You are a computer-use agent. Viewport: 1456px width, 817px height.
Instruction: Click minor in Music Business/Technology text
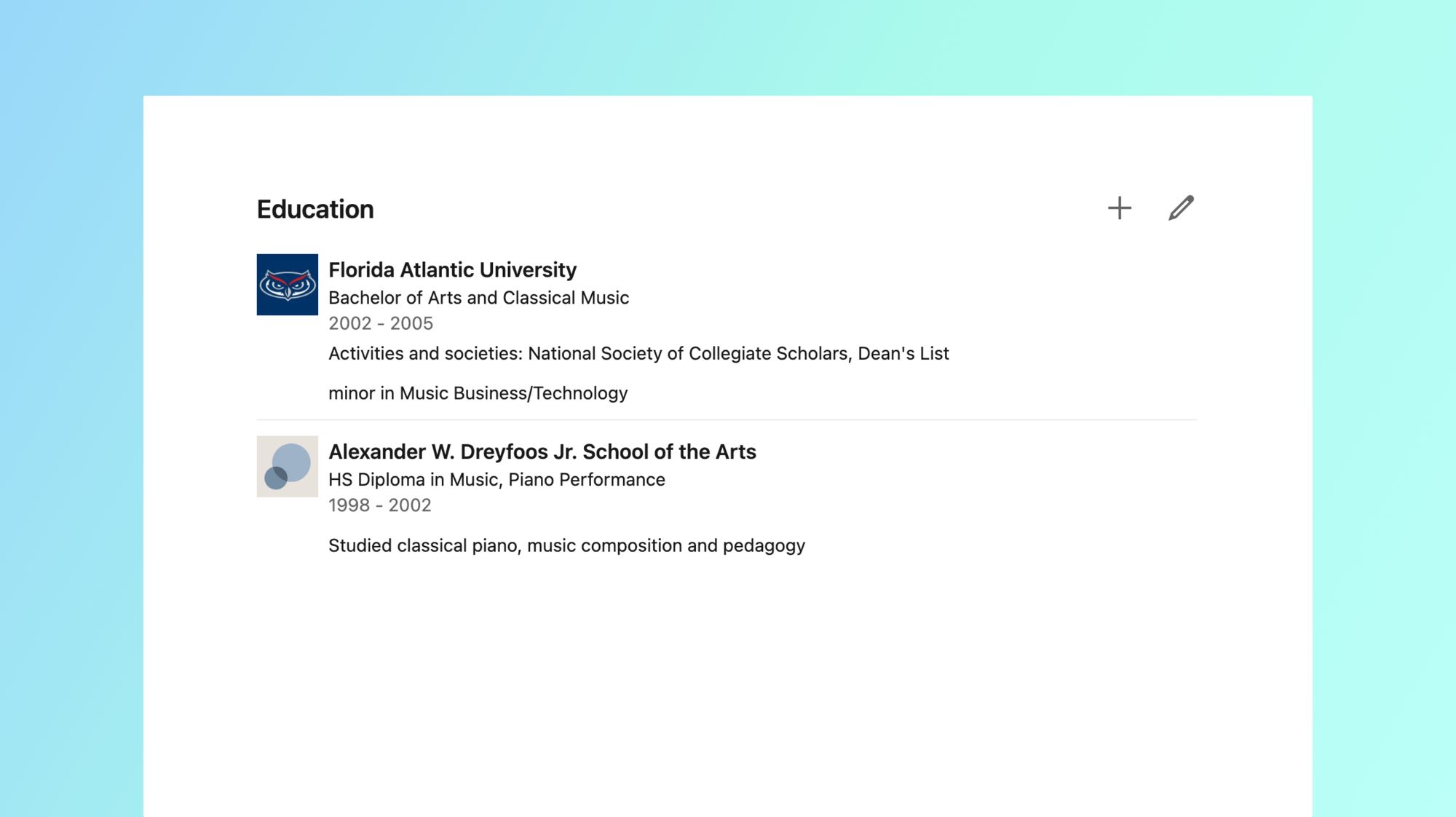click(x=478, y=393)
